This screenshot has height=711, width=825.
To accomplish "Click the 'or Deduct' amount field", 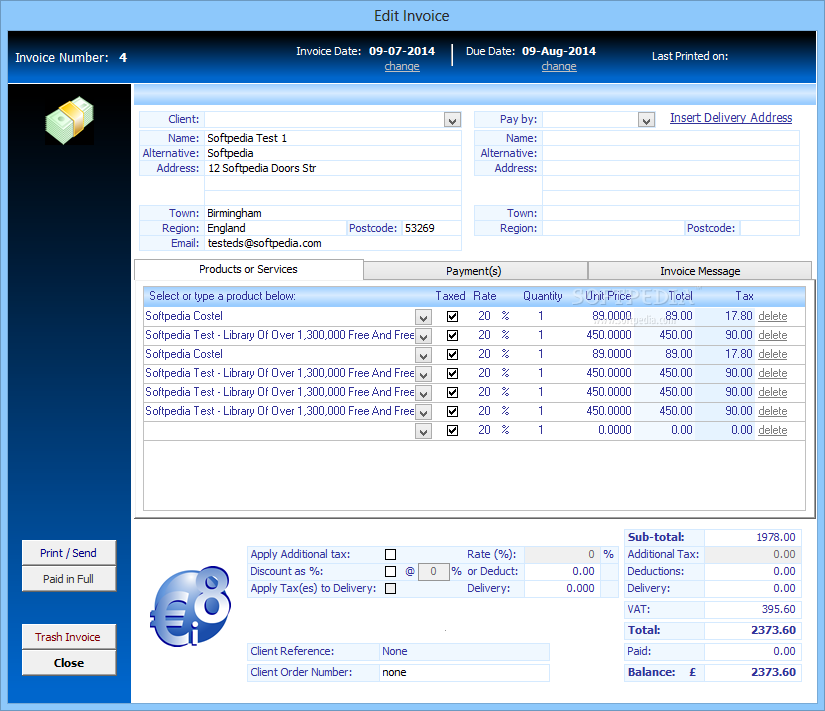I will pyautogui.click(x=562, y=572).
